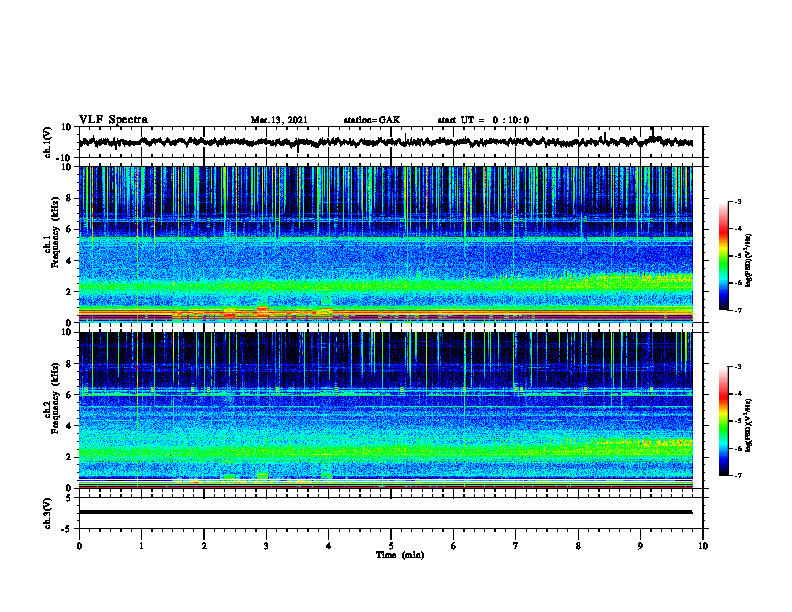The width and height of the screenshot is (792, 612).
Task: Click the 'station=GAK' header text
Action: pyautogui.click(x=372, y=120)
